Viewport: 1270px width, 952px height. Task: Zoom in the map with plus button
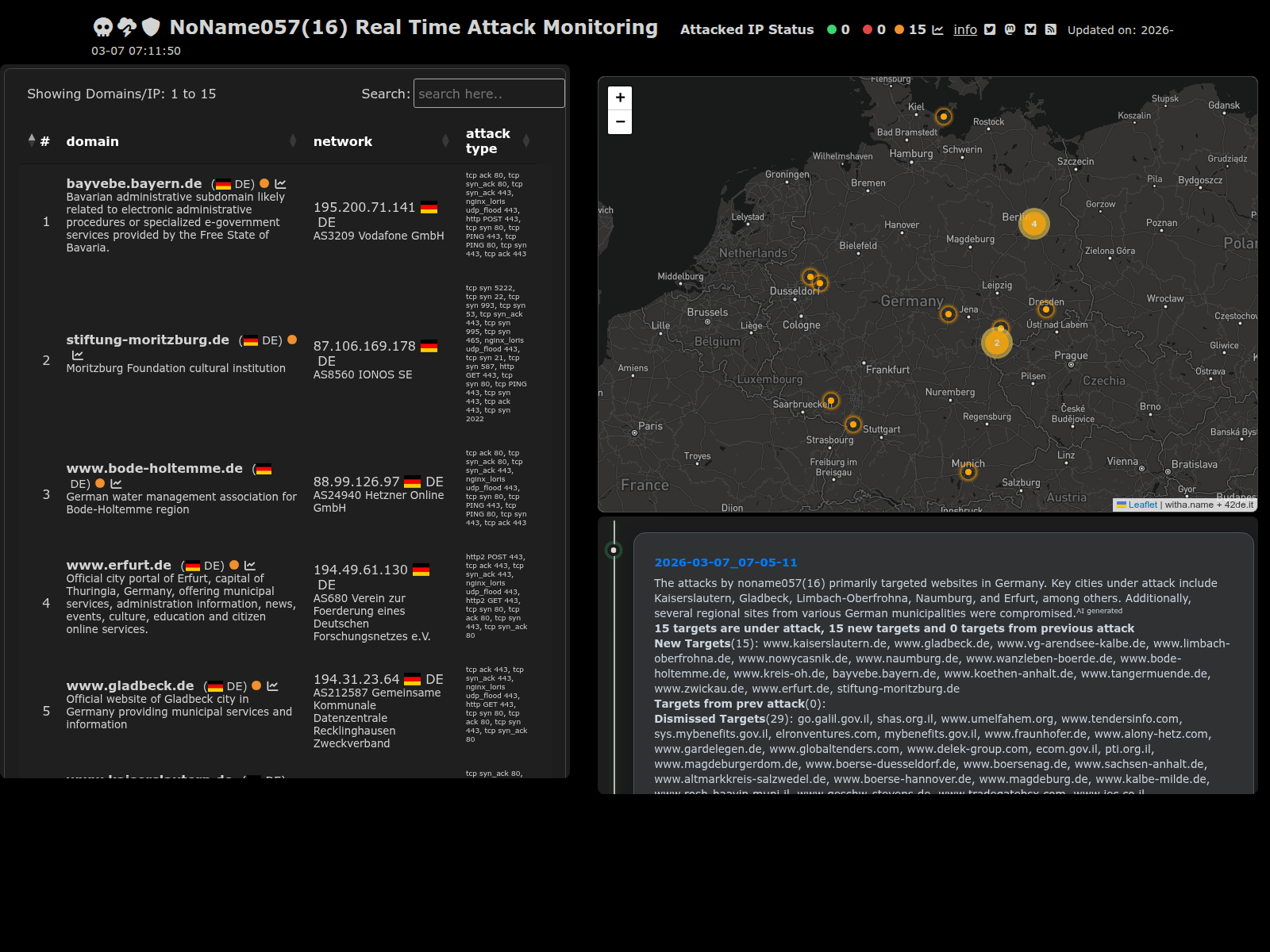(620, 98)
